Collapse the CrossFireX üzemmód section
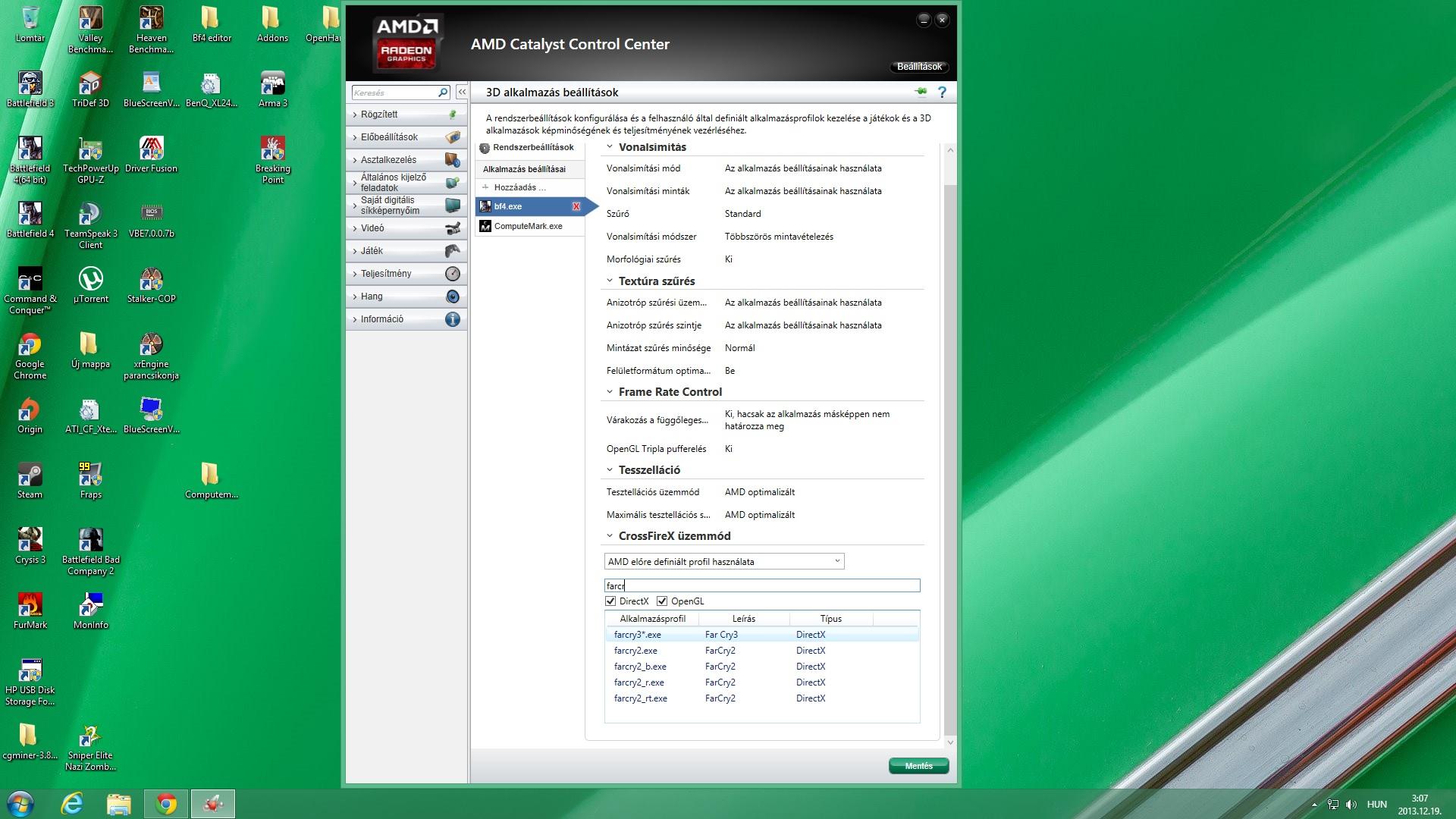The height and width of the screenshot is (819, 1456). pos(610,535)
